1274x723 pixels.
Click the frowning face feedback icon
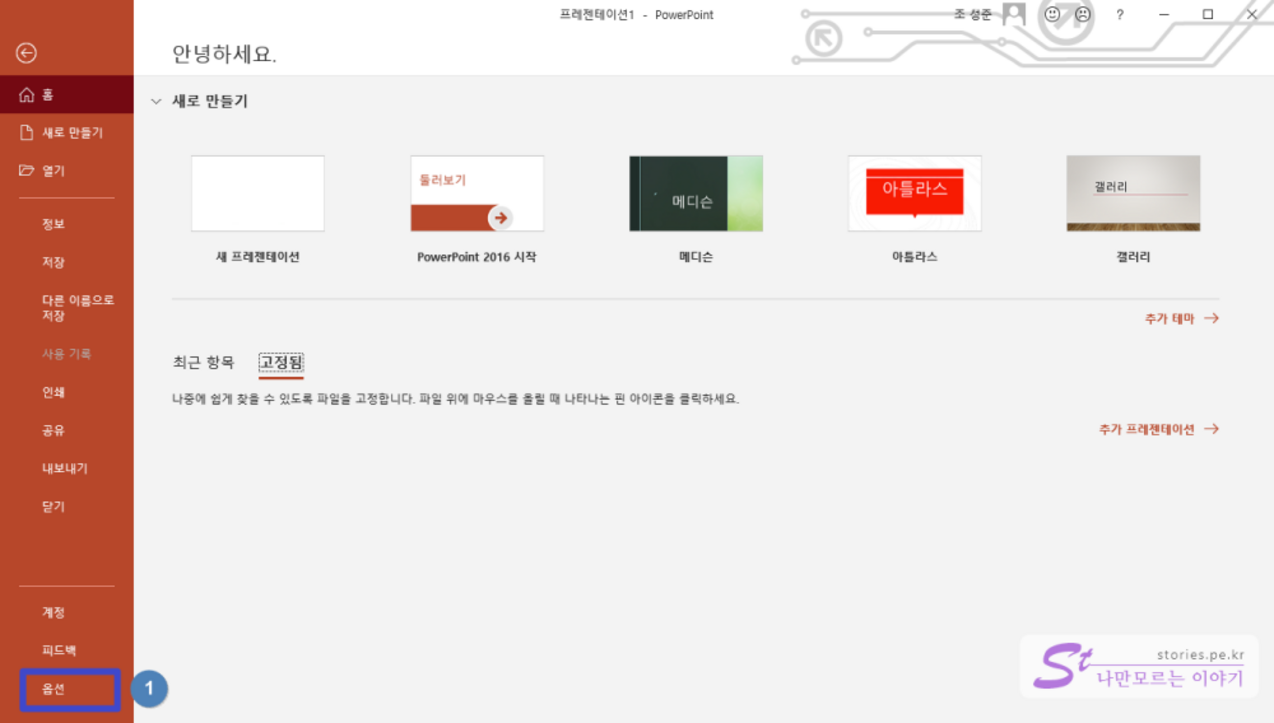tap(1083, 15)
